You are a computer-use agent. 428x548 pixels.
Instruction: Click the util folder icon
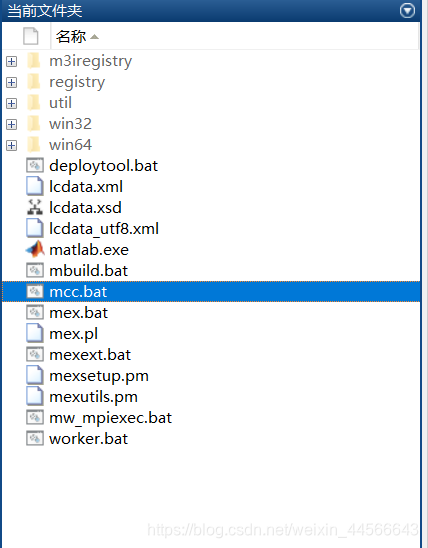click(34, 103)
